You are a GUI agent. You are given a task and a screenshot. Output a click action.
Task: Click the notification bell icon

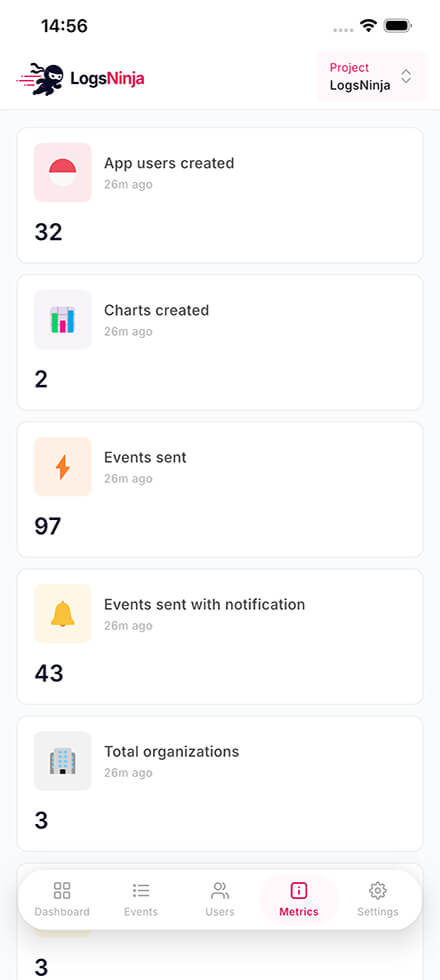62,614
